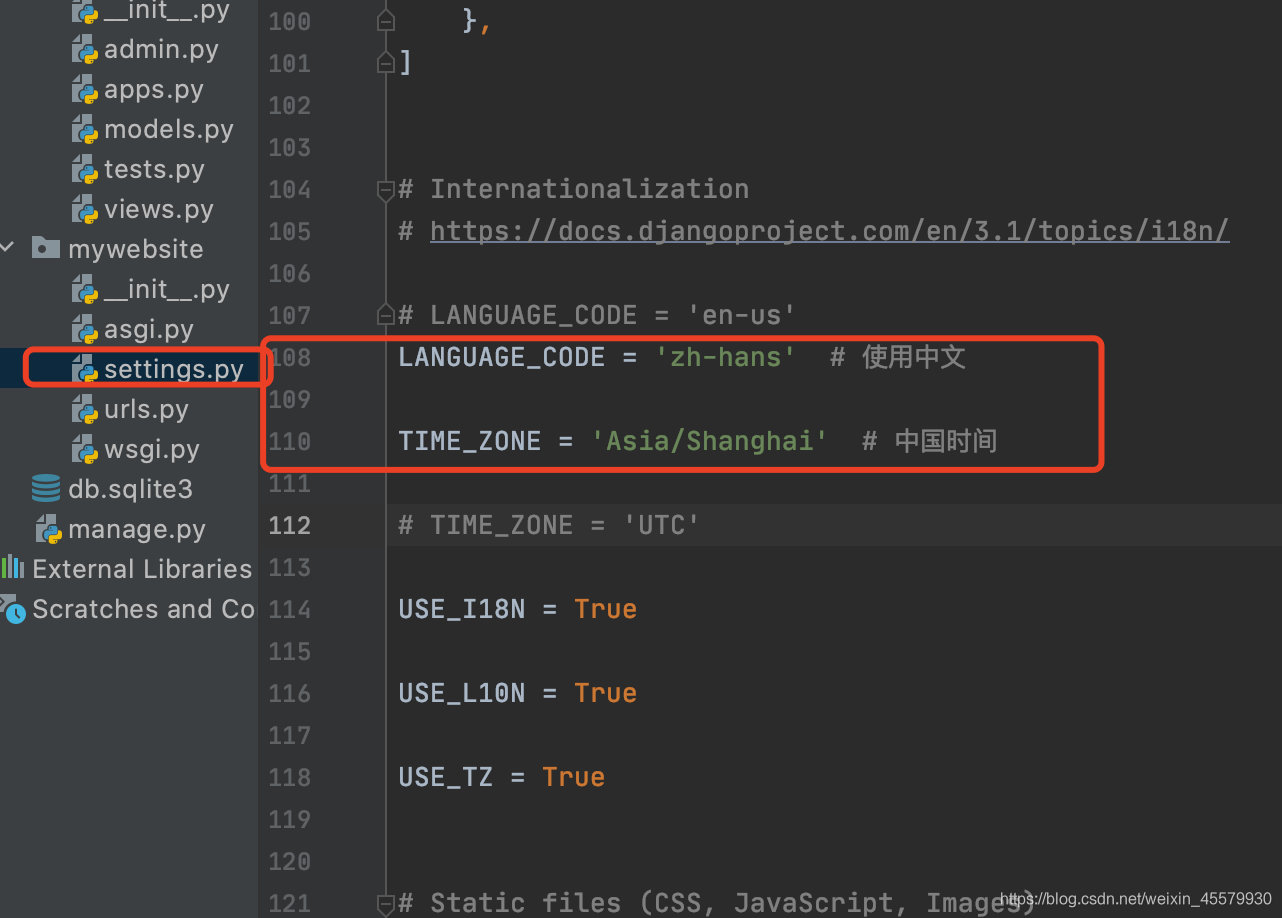Click the # Internationalization comment text
This screenshot has height=918, width=1282.
coord(573,189)
